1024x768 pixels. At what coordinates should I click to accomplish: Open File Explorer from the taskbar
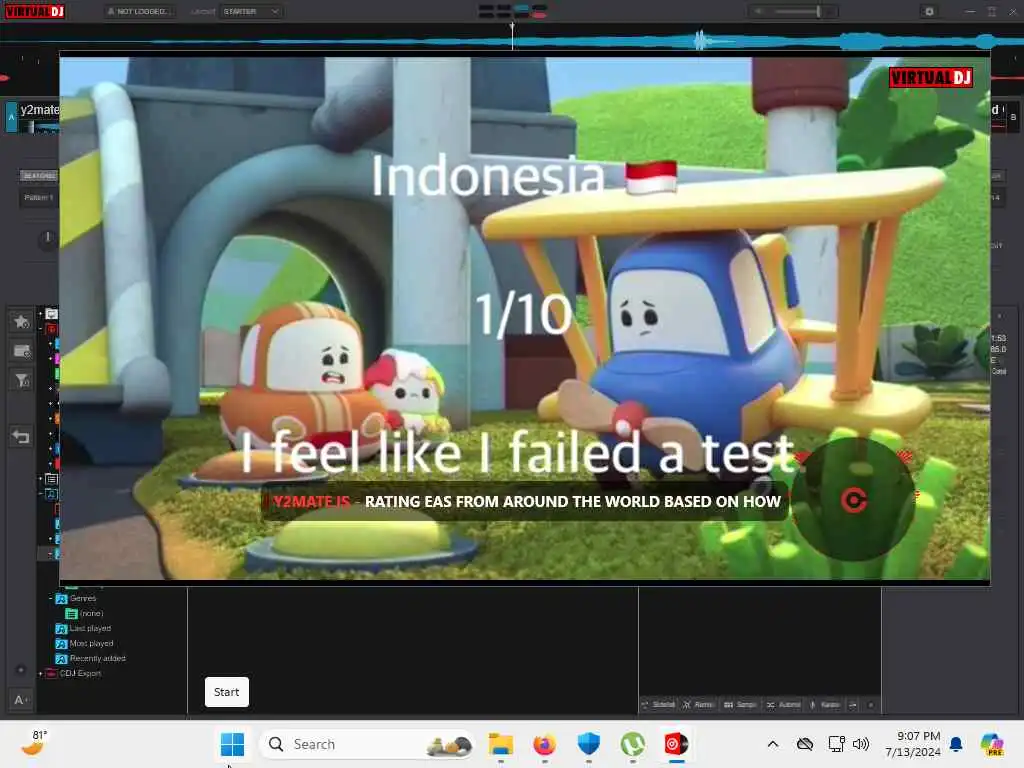point(501,744)
